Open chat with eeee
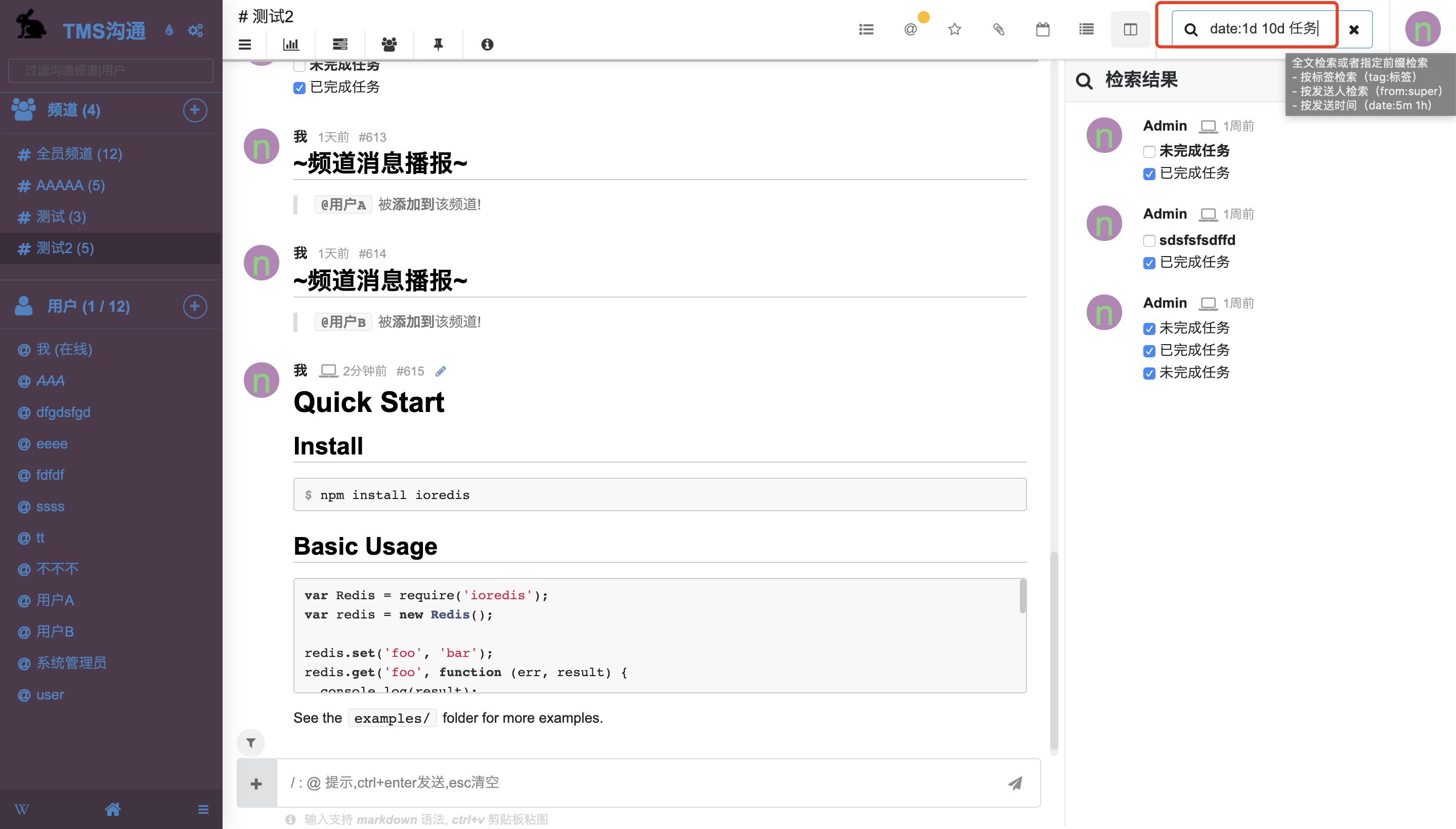The height and width of the screenshot is (829, 1456). pos(110,443)
